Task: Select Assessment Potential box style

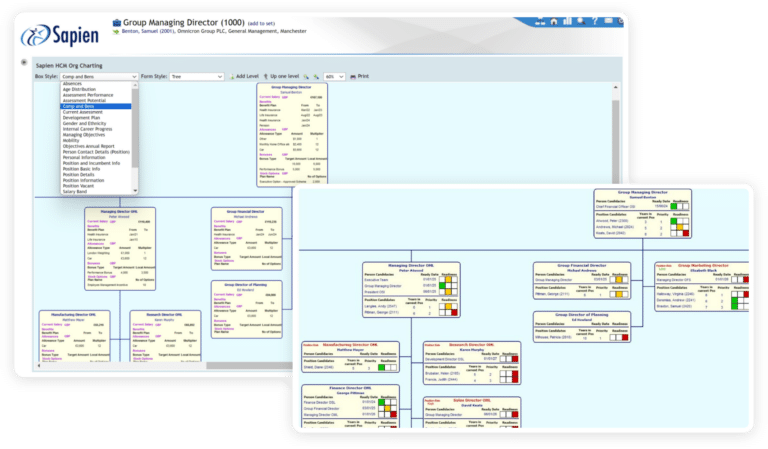Action: pyautogui.click(x=96, y=100)
